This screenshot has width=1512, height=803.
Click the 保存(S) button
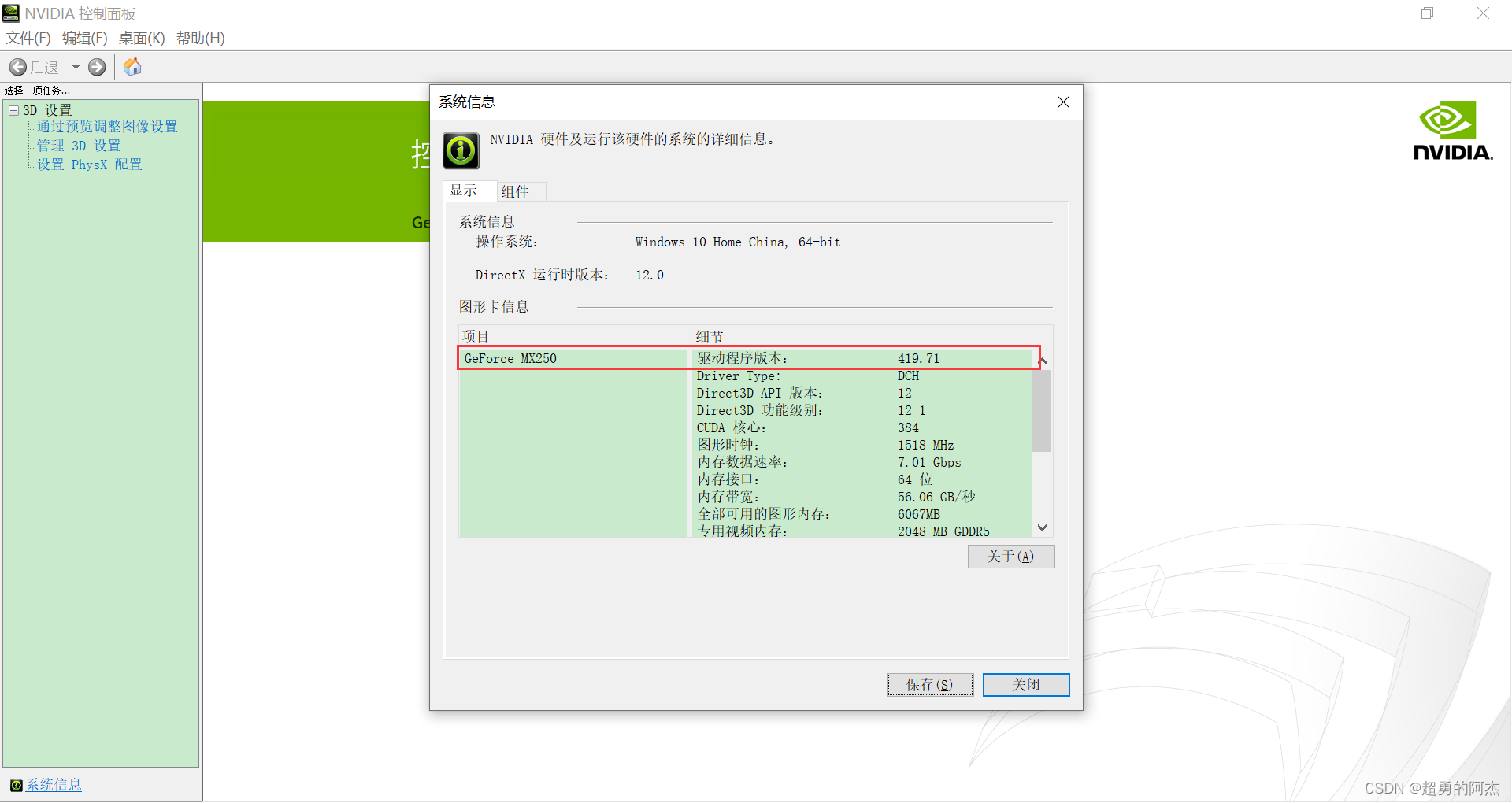click(930, 685)
